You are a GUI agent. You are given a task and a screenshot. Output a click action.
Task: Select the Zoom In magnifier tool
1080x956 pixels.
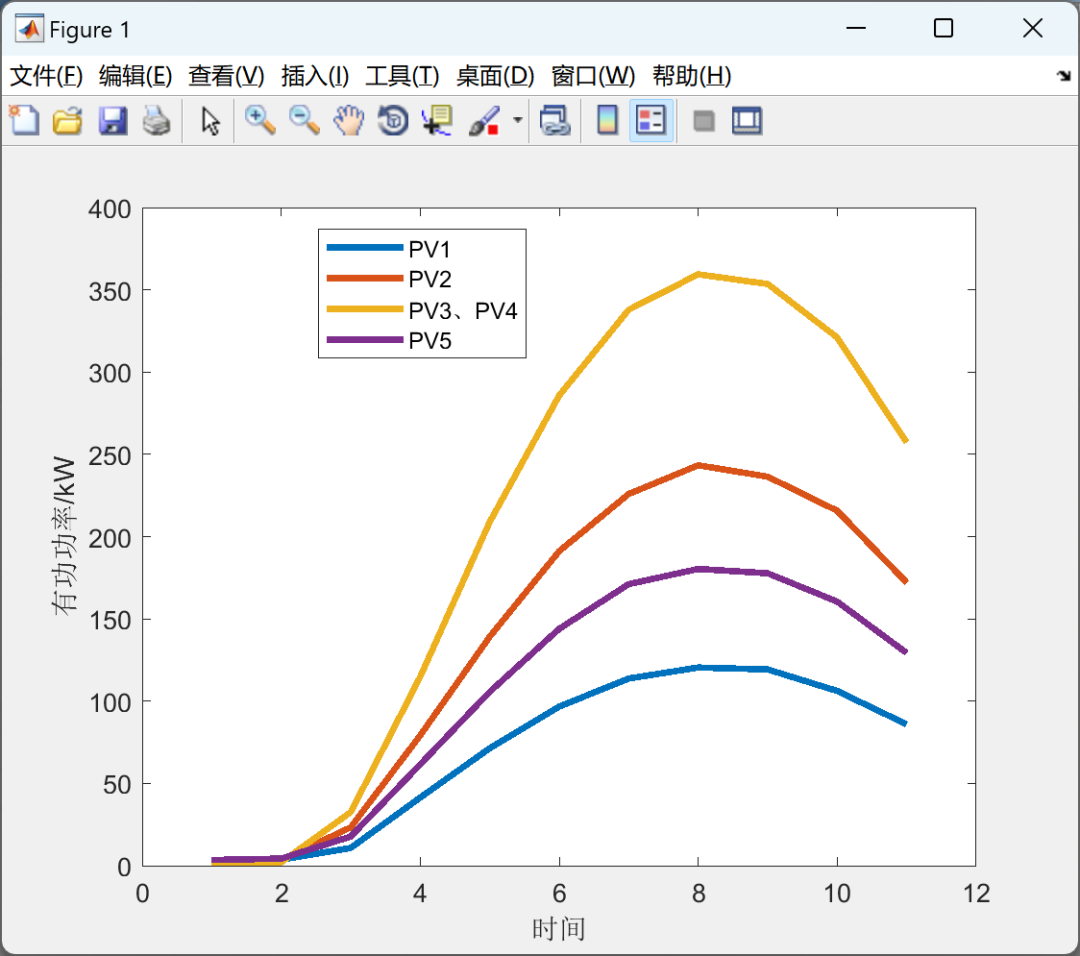[260, 121]
